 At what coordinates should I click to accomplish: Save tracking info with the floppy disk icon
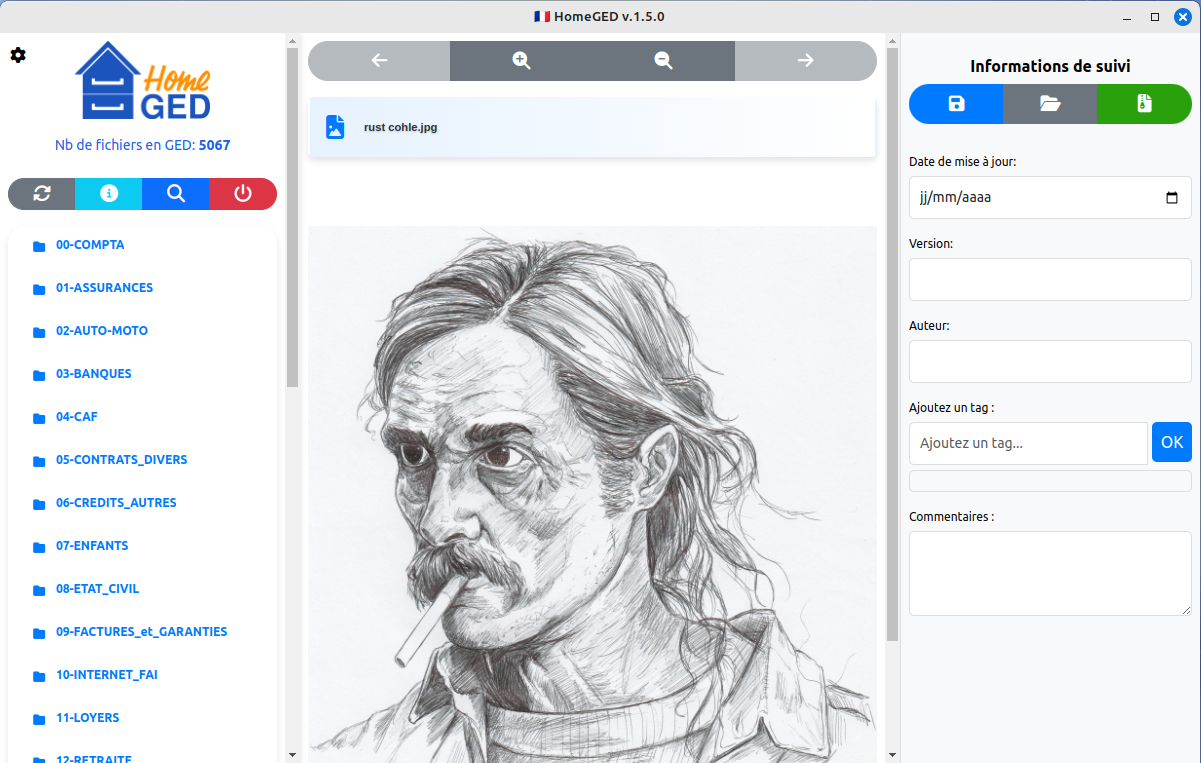(x=956, y=104)
